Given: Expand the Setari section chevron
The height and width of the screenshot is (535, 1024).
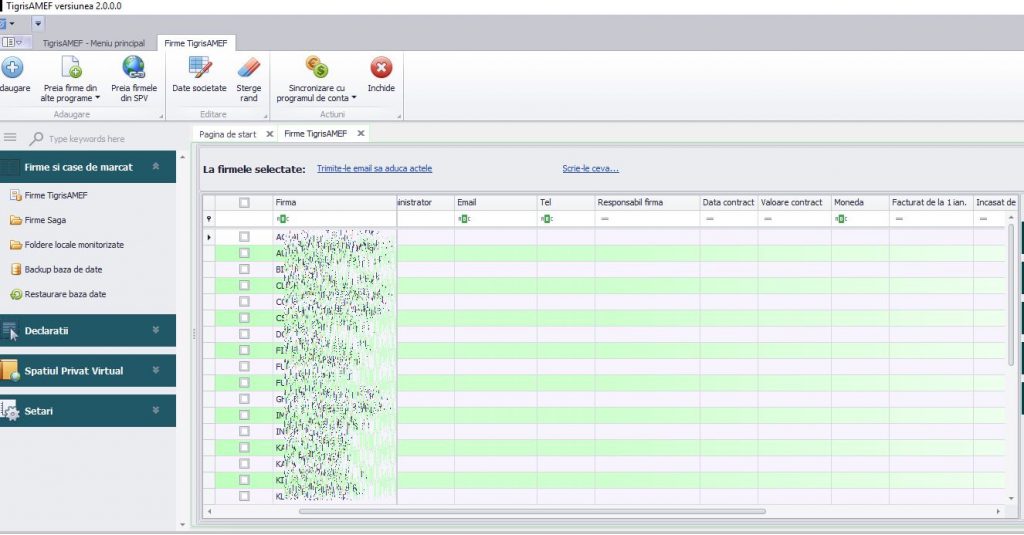Looking at the screenshot, I should (155, 411).
